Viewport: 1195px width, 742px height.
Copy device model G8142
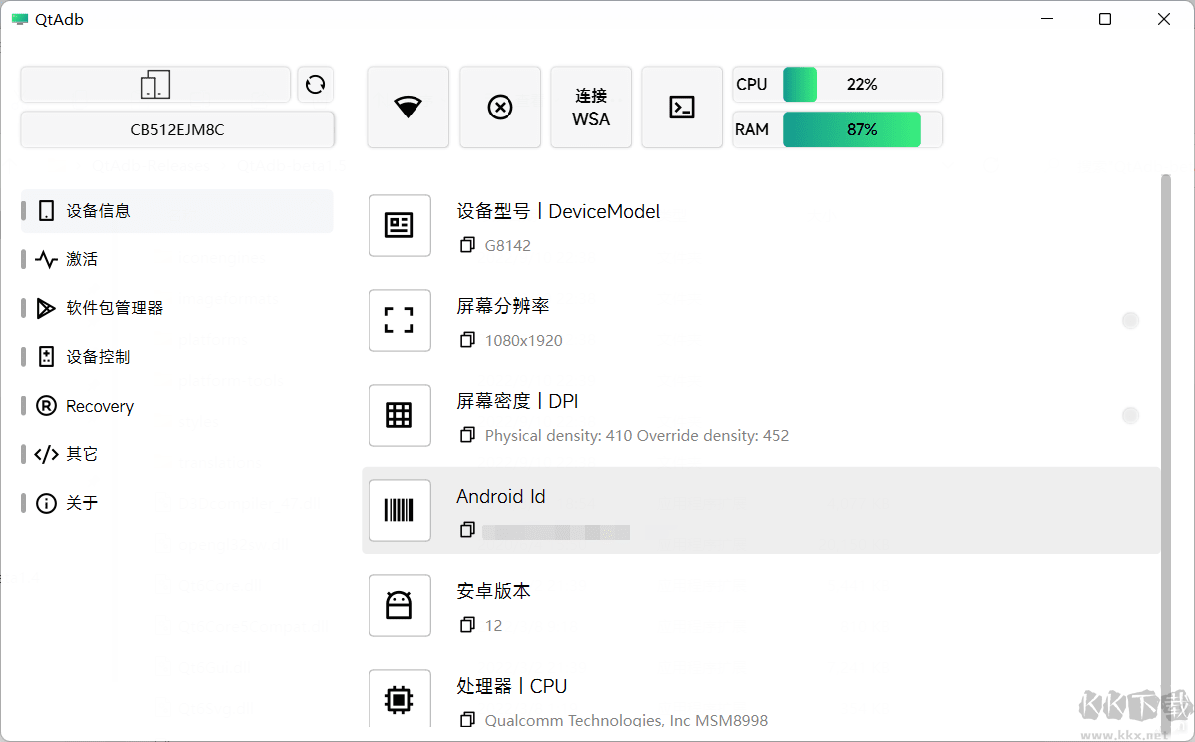(x=467, y=245)
